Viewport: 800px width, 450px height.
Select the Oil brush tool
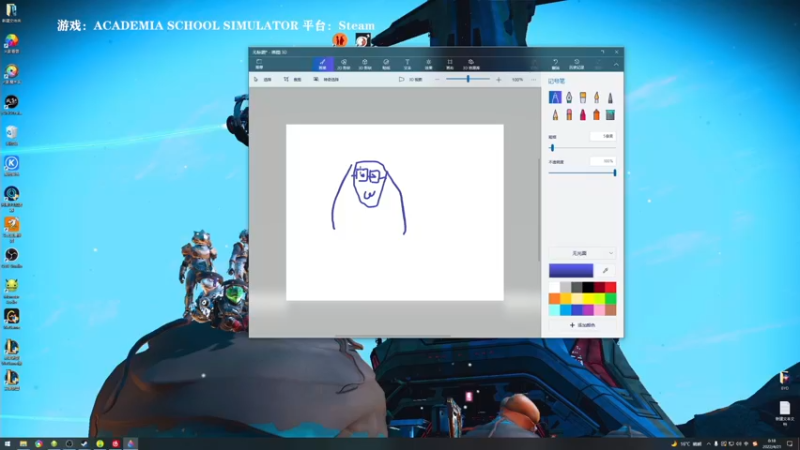(583, 97)
